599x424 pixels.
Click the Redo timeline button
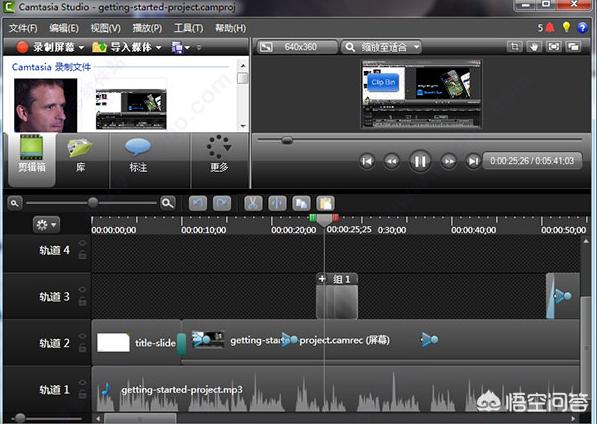(x=222, y=204)
